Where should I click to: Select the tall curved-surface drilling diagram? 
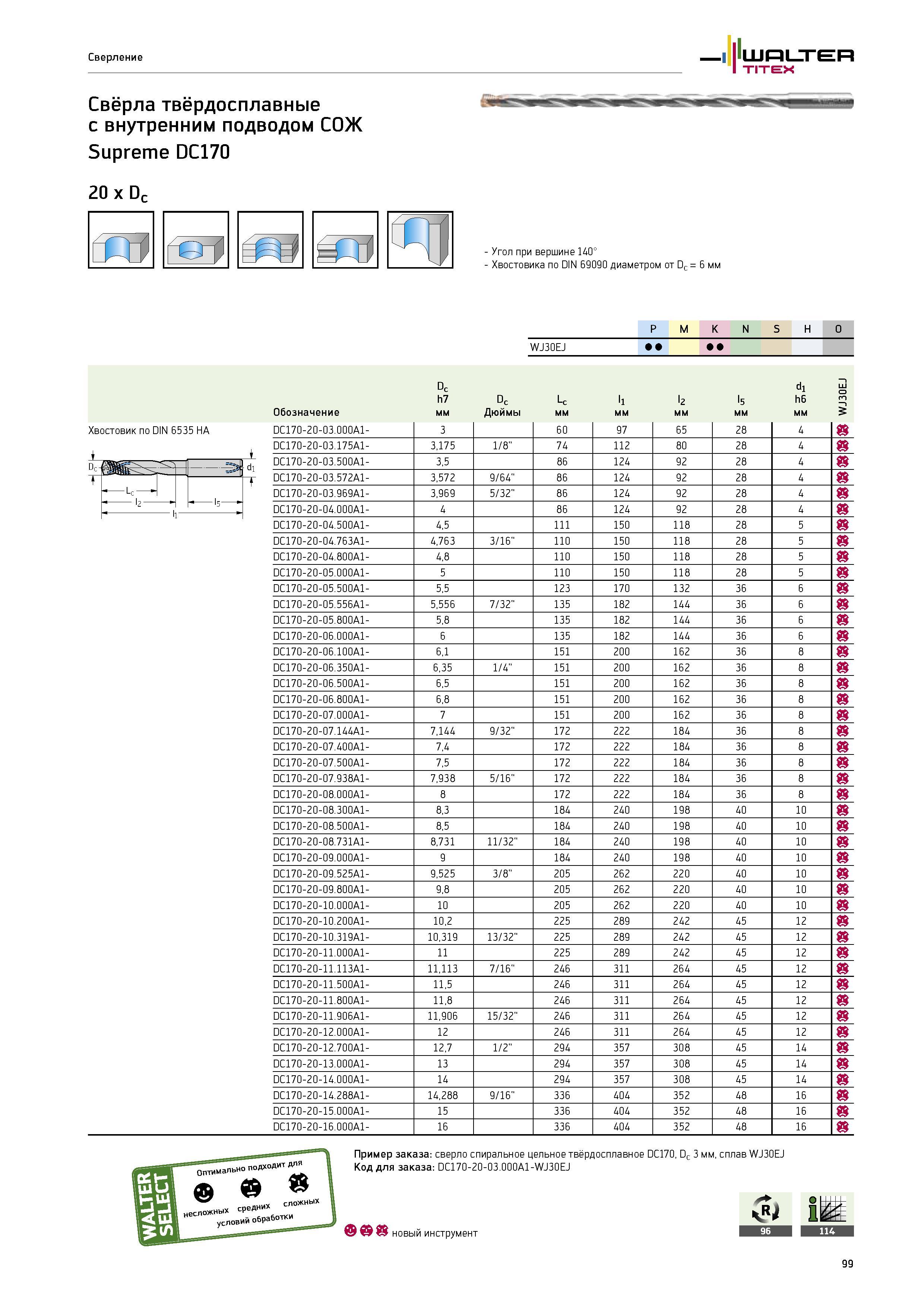tap(420, 240)
